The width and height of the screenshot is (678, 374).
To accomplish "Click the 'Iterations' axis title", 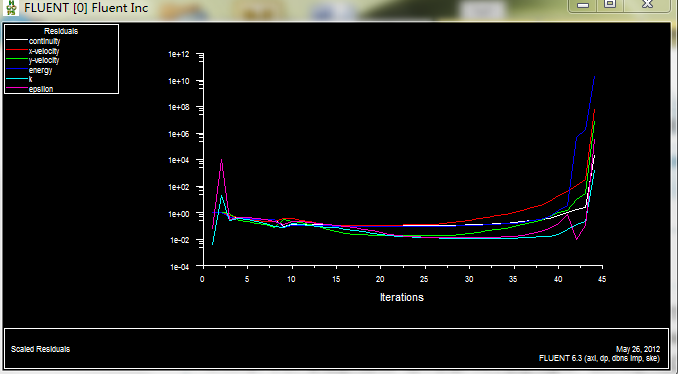I will click(402, 297).
